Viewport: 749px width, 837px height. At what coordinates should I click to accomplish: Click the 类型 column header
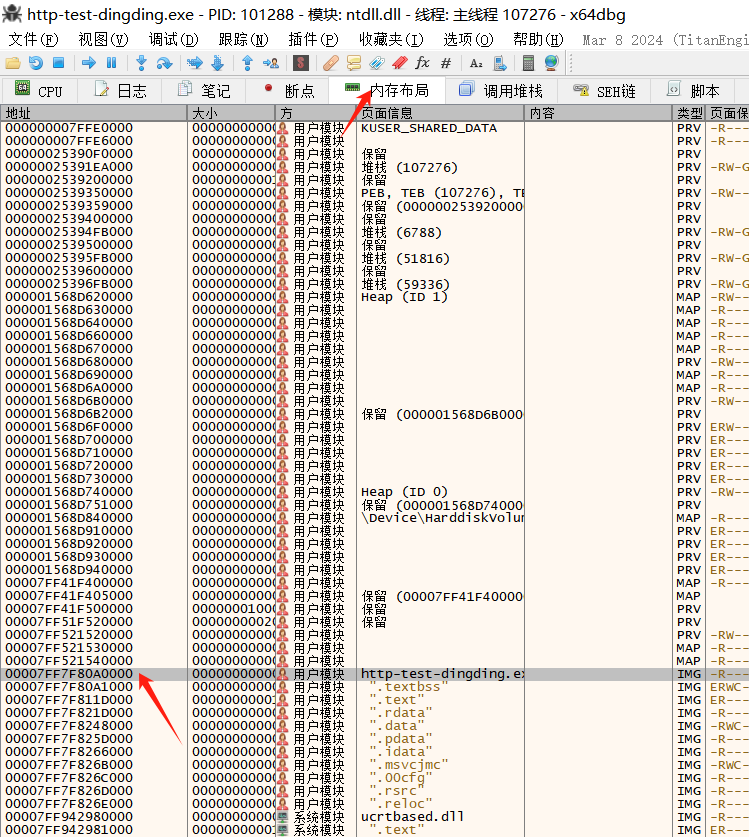pyautogui.click(x=689, y=113)
